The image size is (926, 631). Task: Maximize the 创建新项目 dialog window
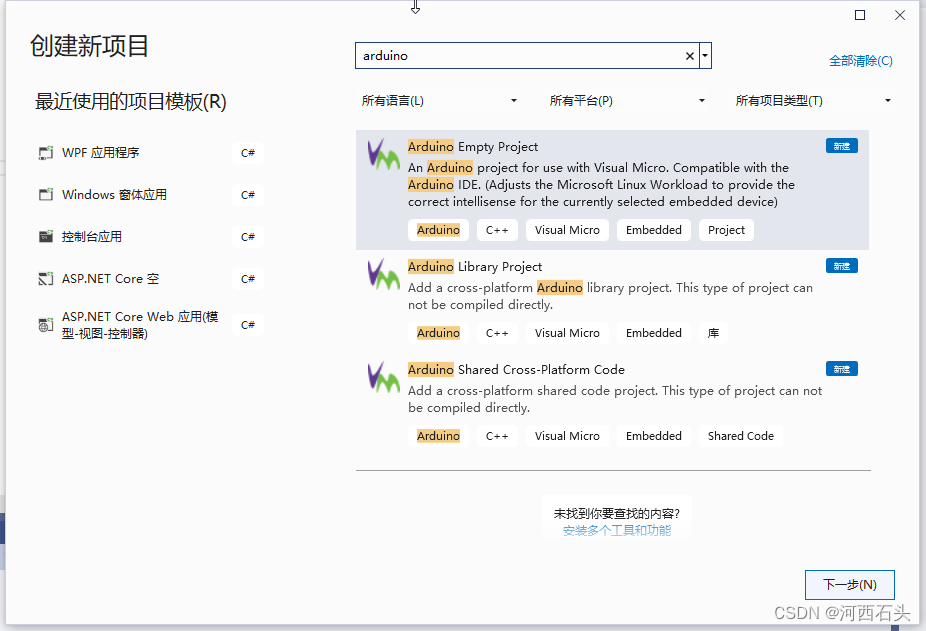(860, 15)
